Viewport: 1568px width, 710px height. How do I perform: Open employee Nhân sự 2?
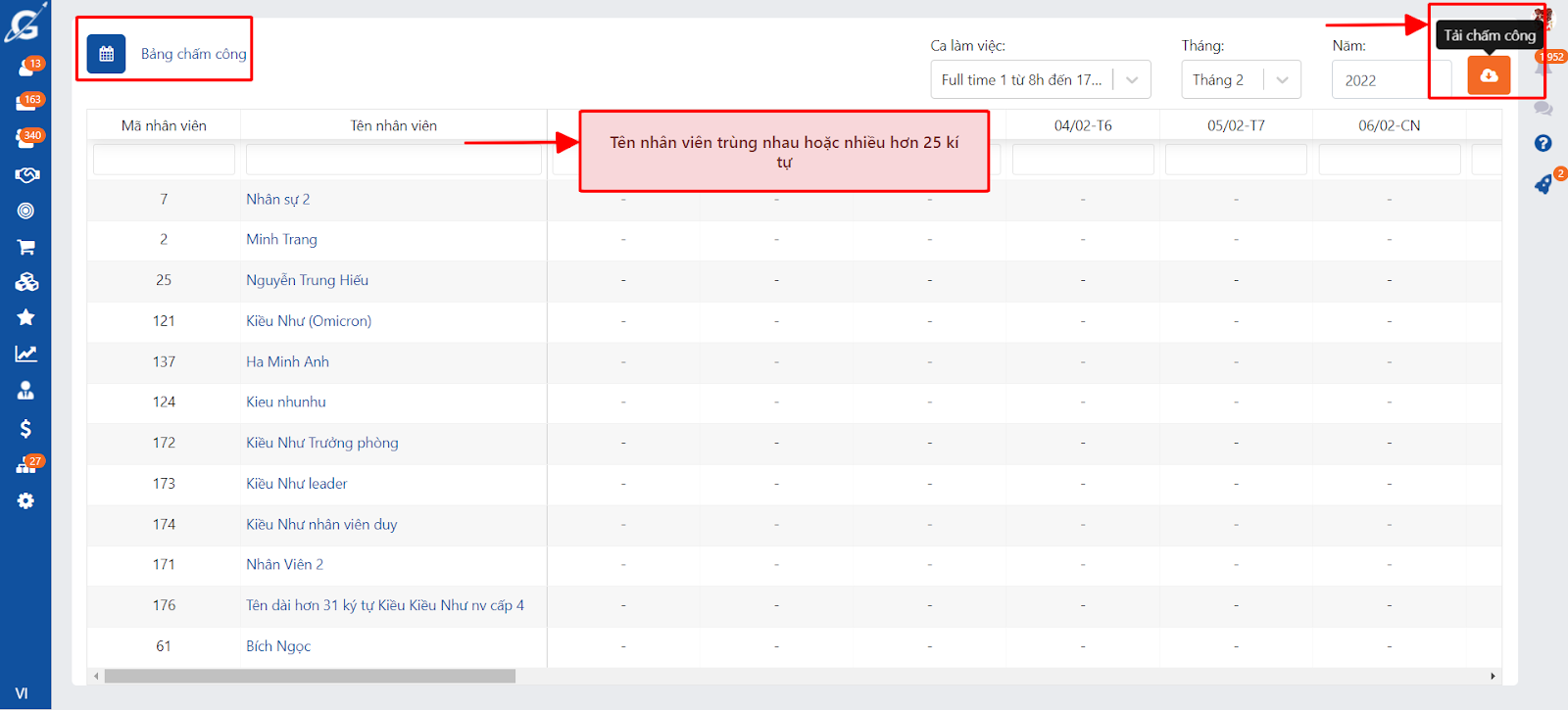[278, 200]
